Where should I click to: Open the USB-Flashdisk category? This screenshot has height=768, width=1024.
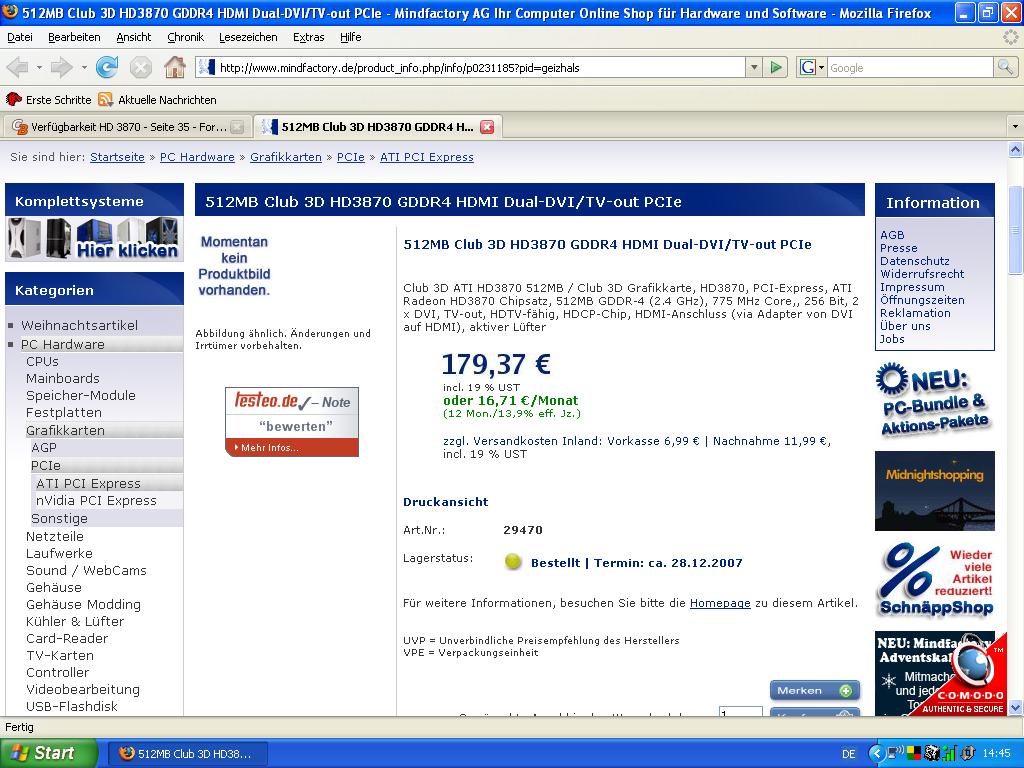[x=72, y=706]
